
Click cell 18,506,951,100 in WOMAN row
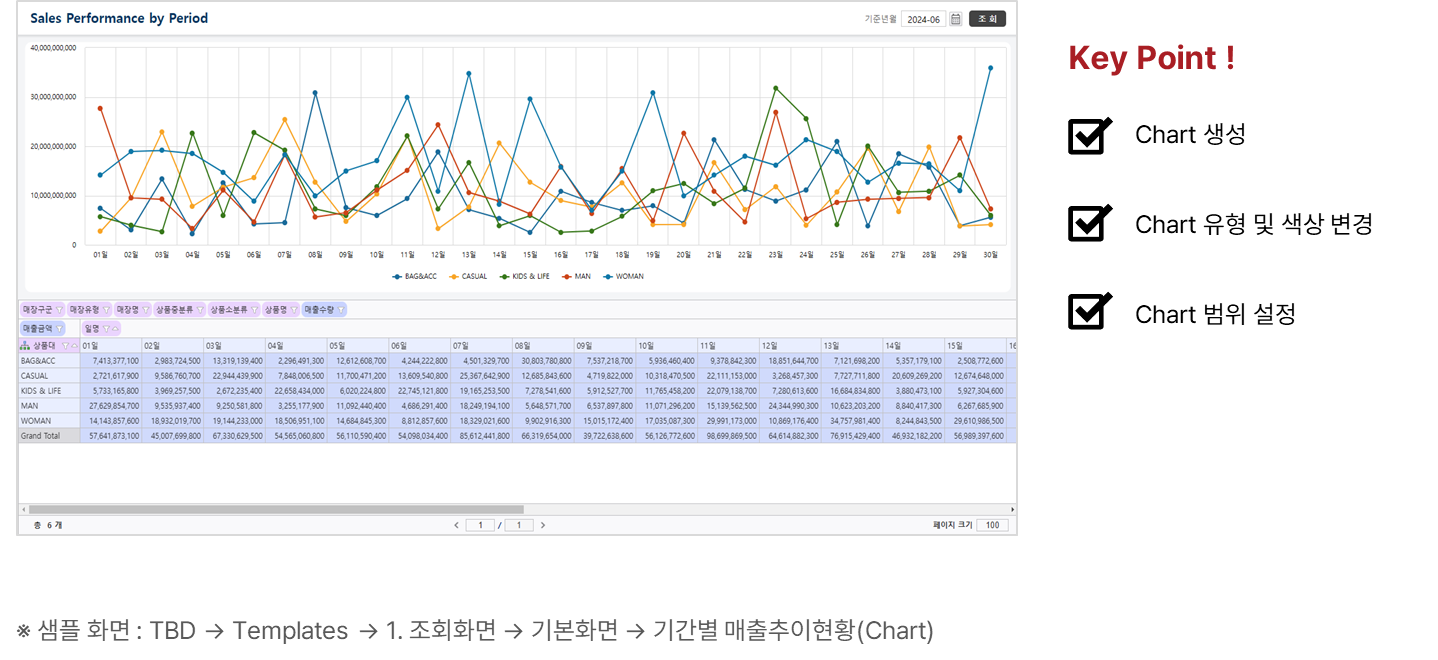pyautogui.click(x=296, y=421)
